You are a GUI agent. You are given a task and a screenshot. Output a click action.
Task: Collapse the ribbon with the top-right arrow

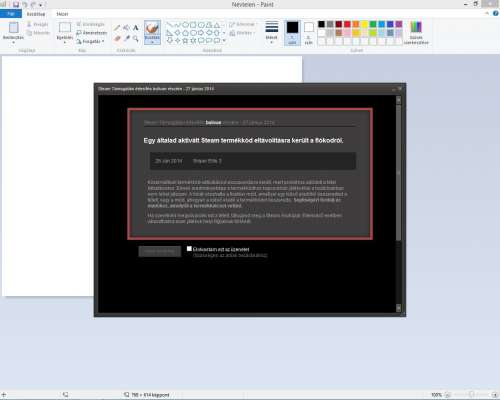pos(487,14)
